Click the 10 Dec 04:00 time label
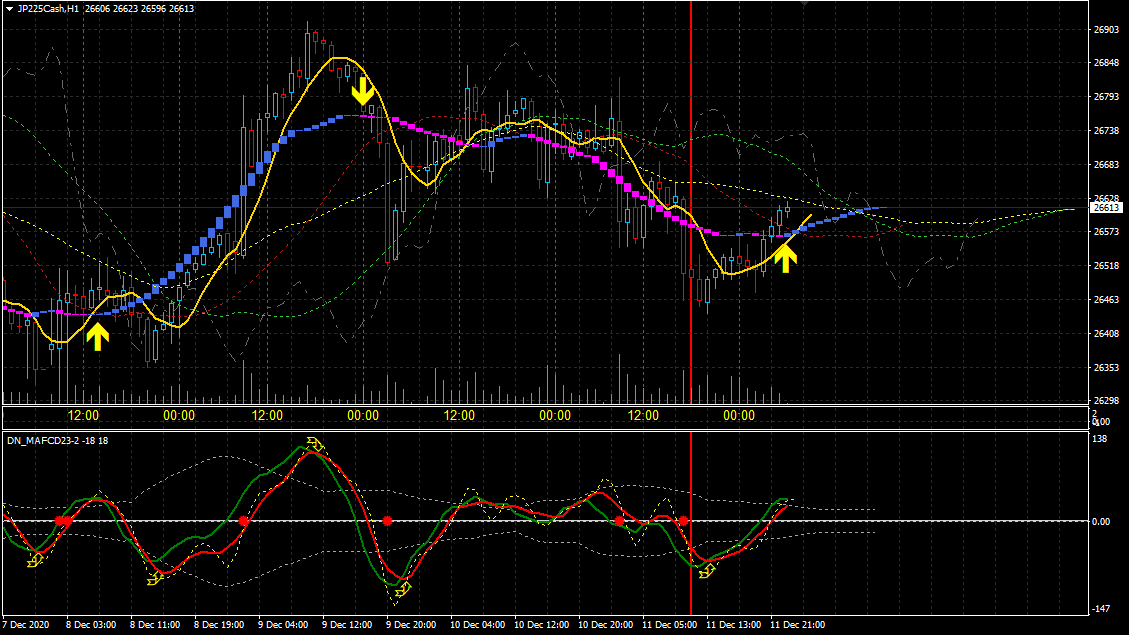Screen dimensions: 1129x635 [477, 624]
